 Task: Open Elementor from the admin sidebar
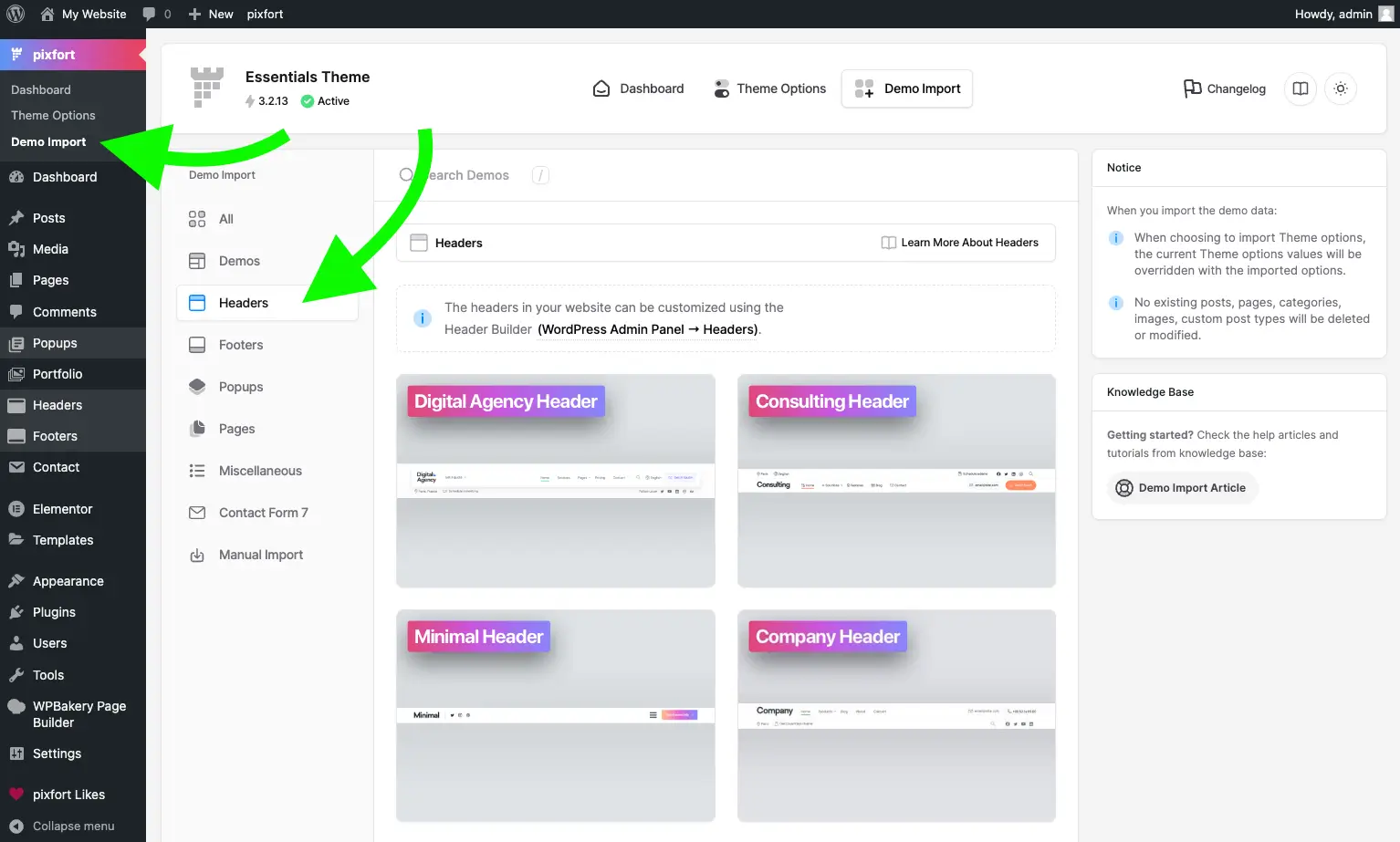[61, 508]
